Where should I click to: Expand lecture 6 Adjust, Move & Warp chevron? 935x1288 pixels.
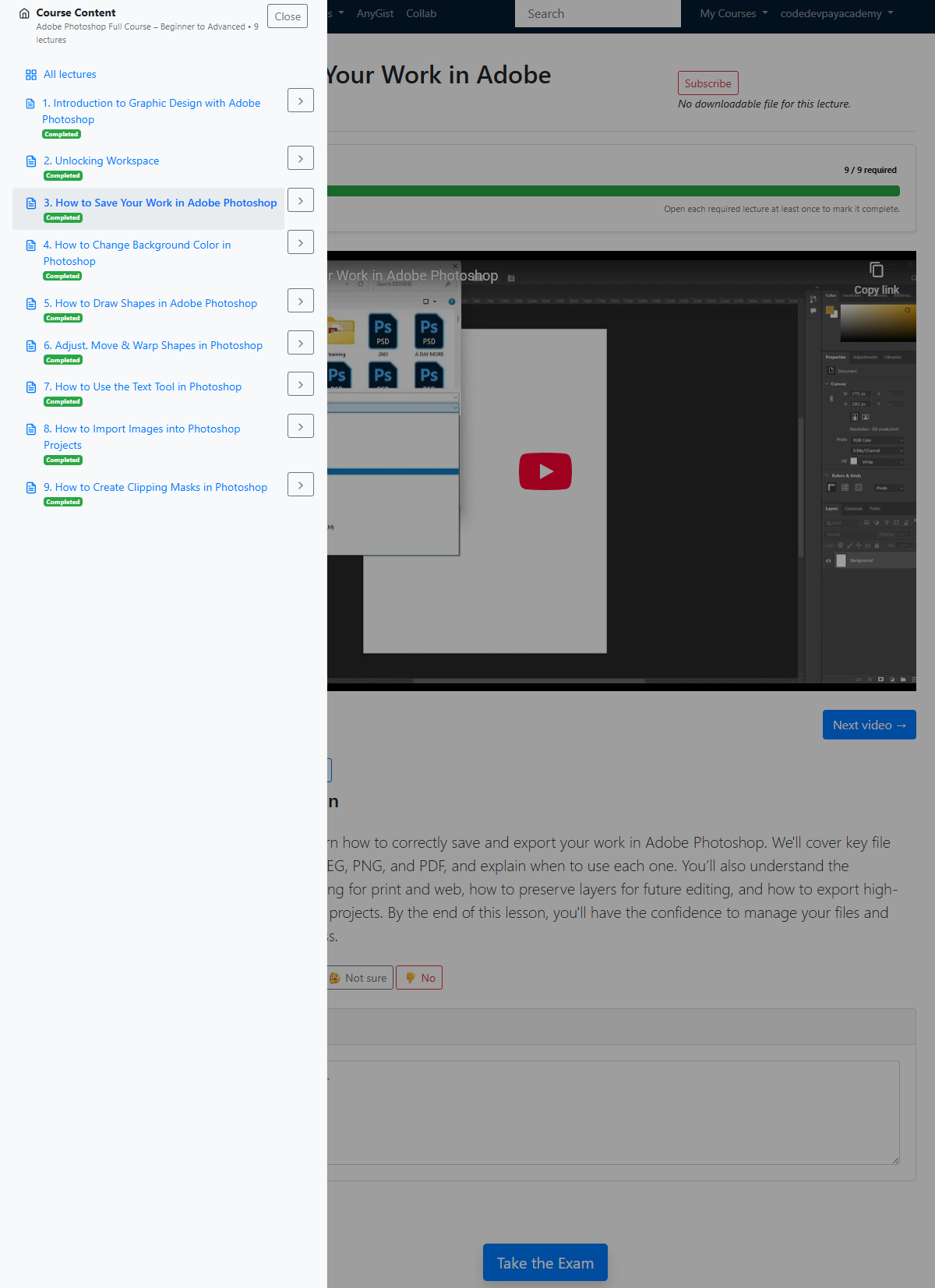pos(301,343)
